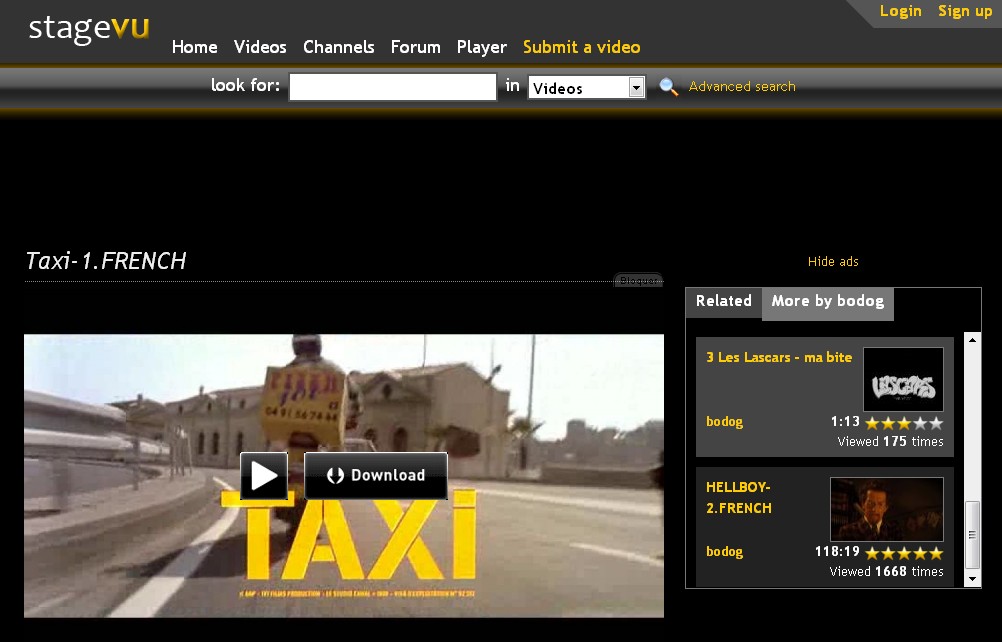Open the Channels page
The image size is (1002, 642).
click(339, 47)
